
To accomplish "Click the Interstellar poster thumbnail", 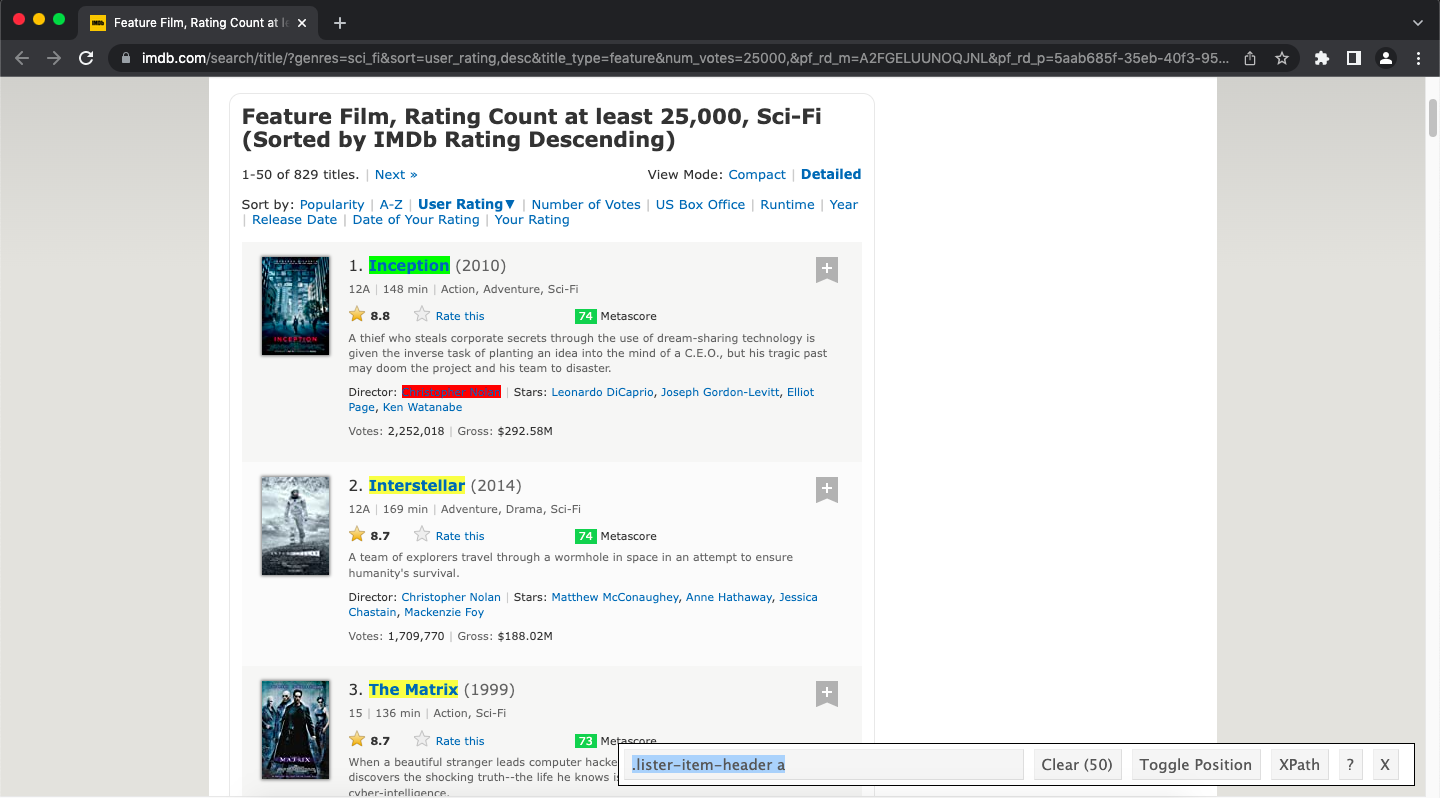I will [x=295, y=526].
